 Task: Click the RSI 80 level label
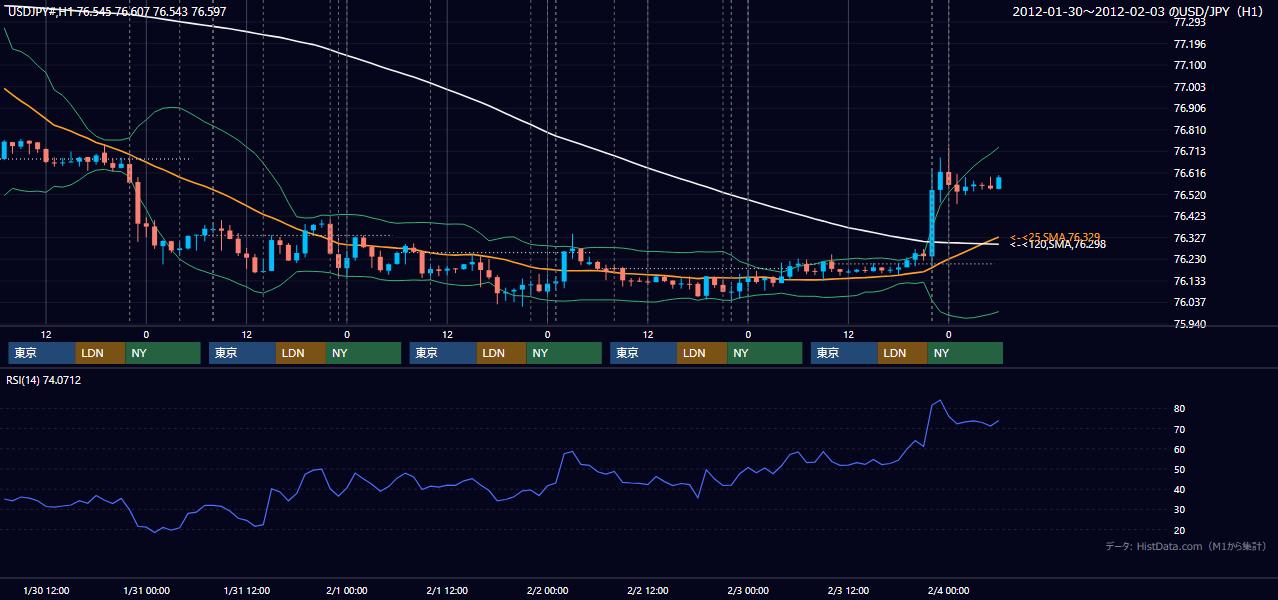1179,409
